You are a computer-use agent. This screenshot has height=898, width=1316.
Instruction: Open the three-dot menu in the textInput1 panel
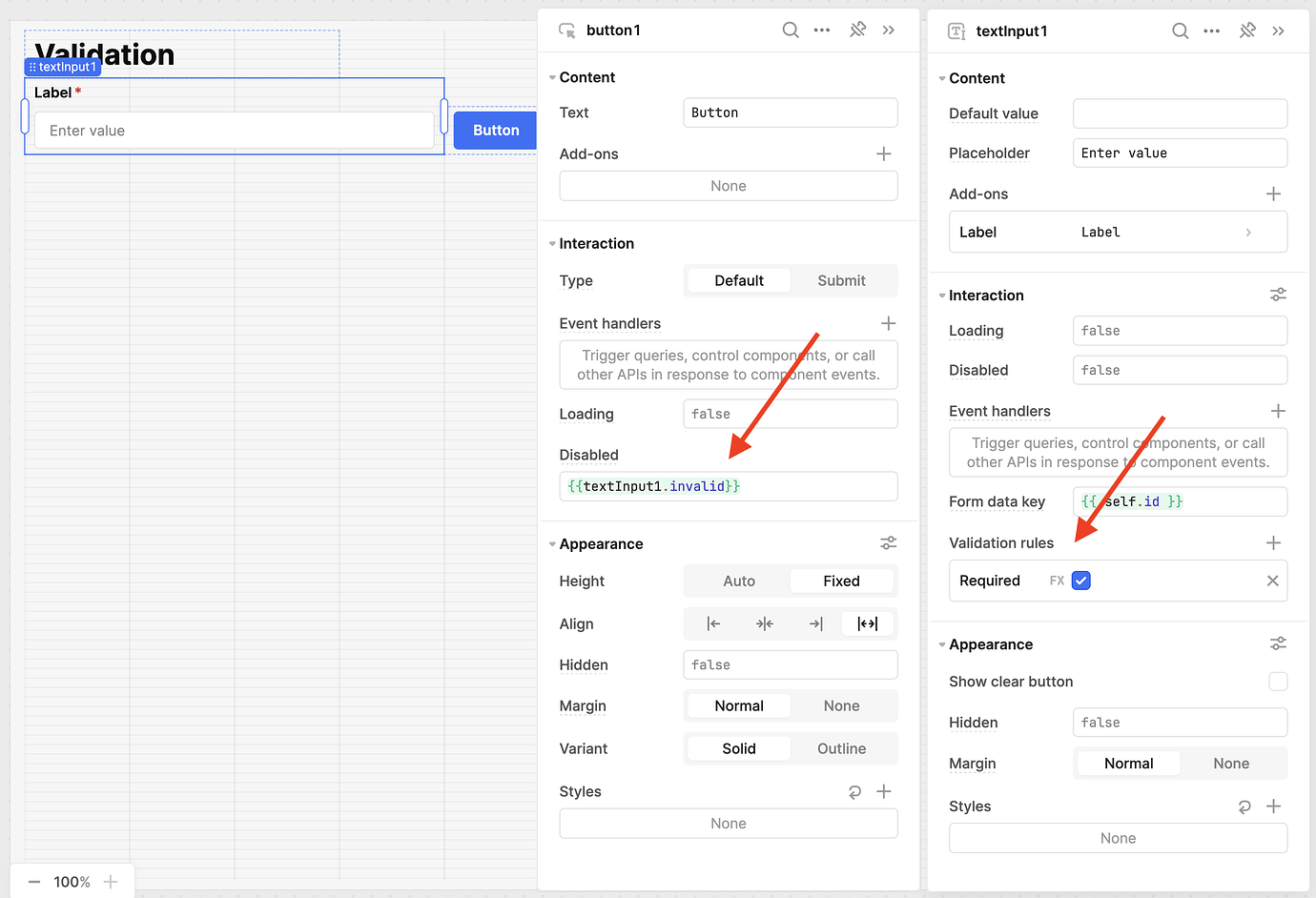click(1211, 31)
